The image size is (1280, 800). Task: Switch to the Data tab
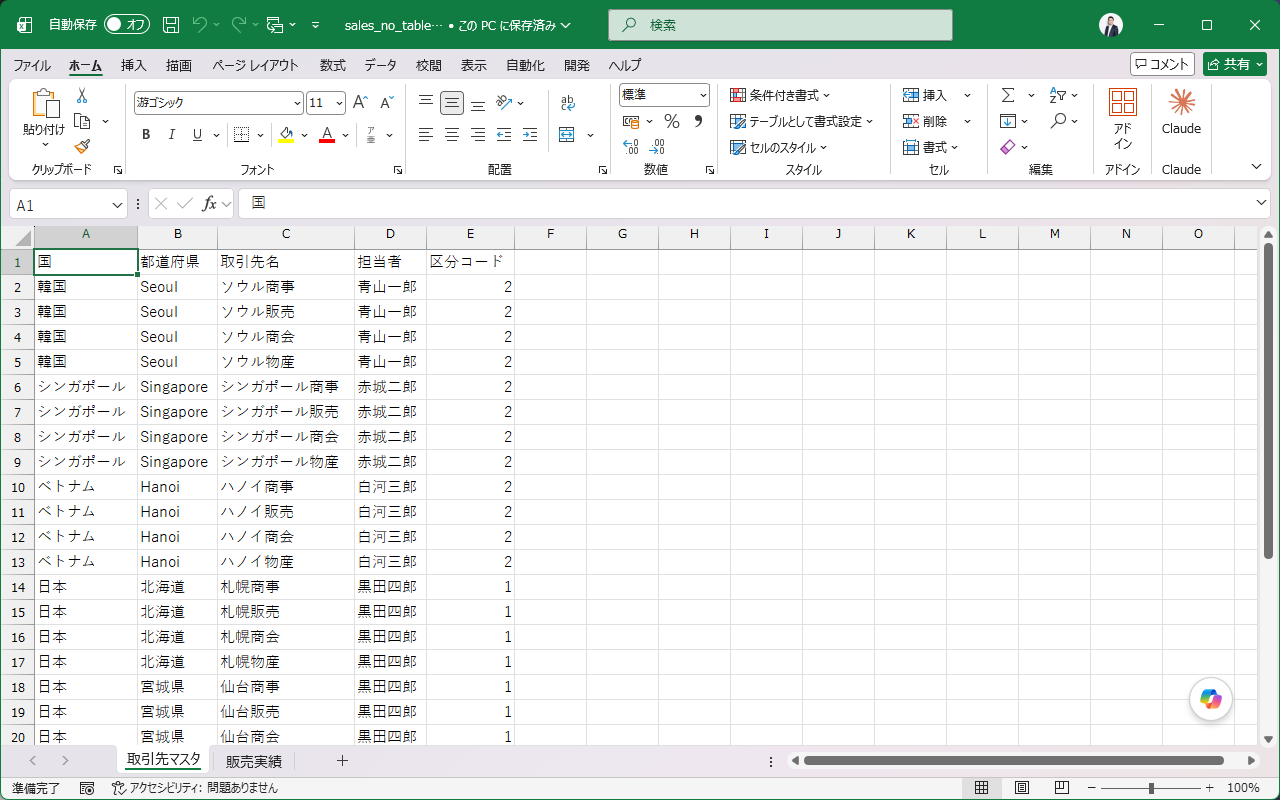coord(380,65)
